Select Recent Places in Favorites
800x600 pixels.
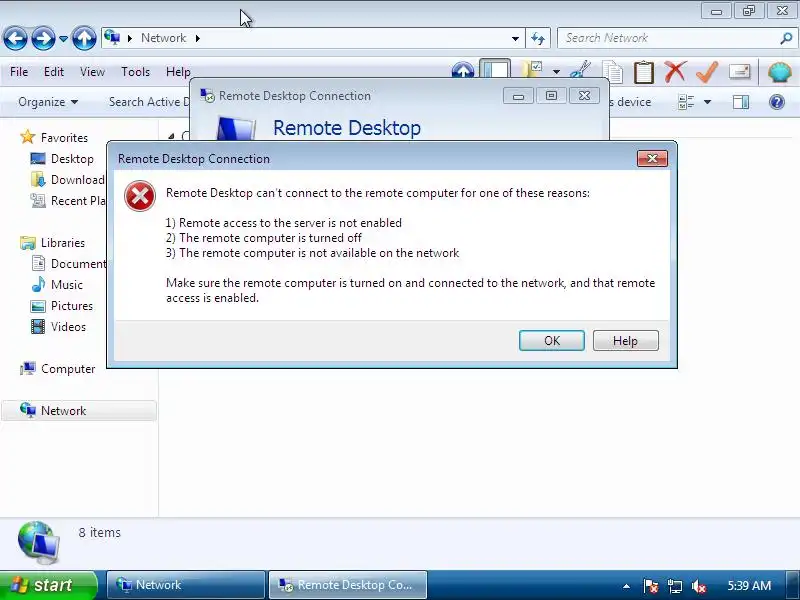(x=68, y=201)
